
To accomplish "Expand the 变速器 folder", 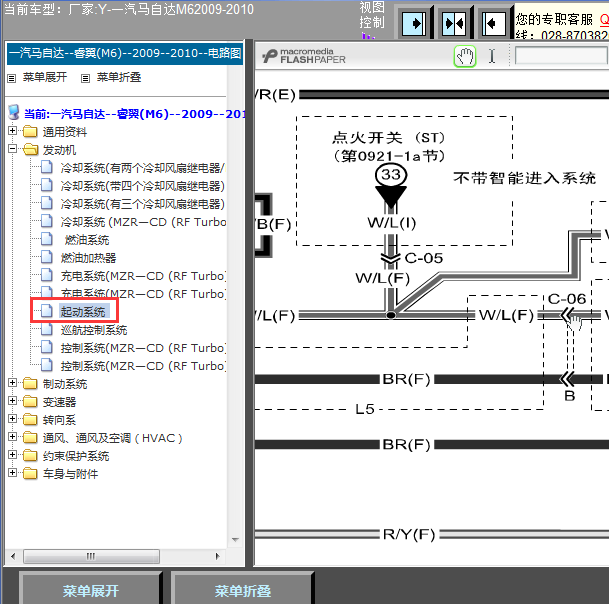I will coord(12,401).
